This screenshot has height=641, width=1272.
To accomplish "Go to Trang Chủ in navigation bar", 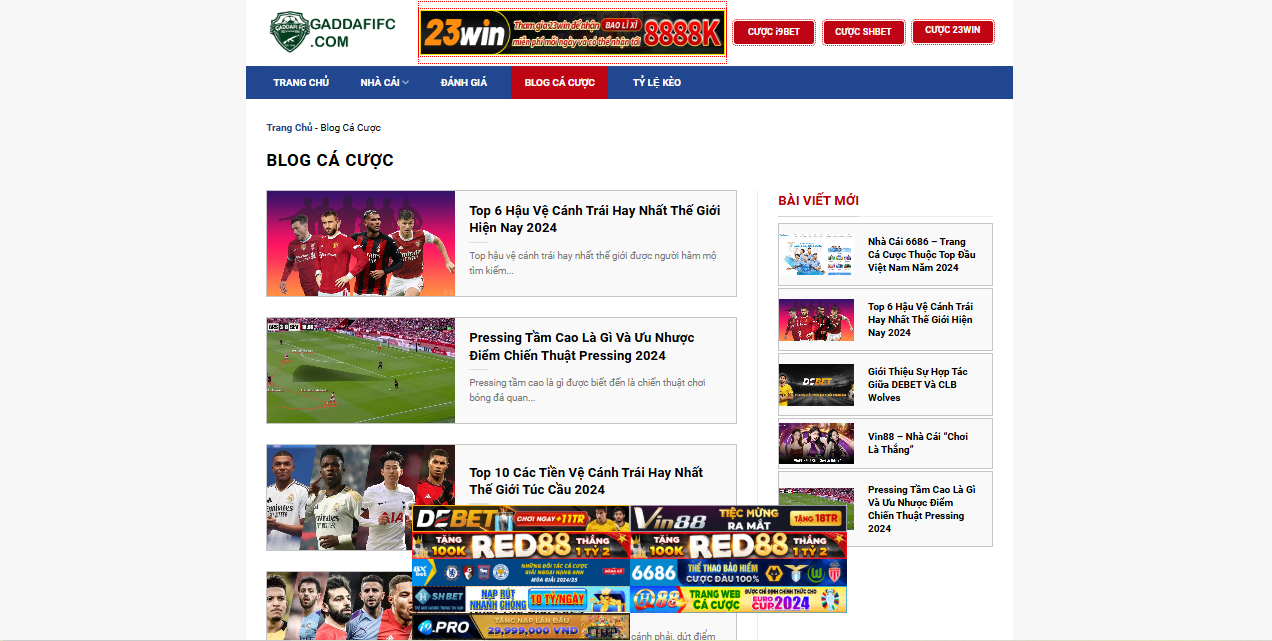I will 301,82.
